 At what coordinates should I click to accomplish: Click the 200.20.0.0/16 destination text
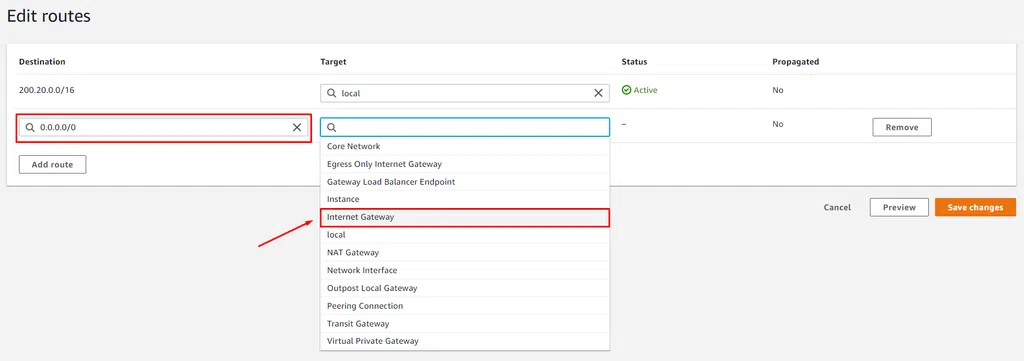[47, 90]
